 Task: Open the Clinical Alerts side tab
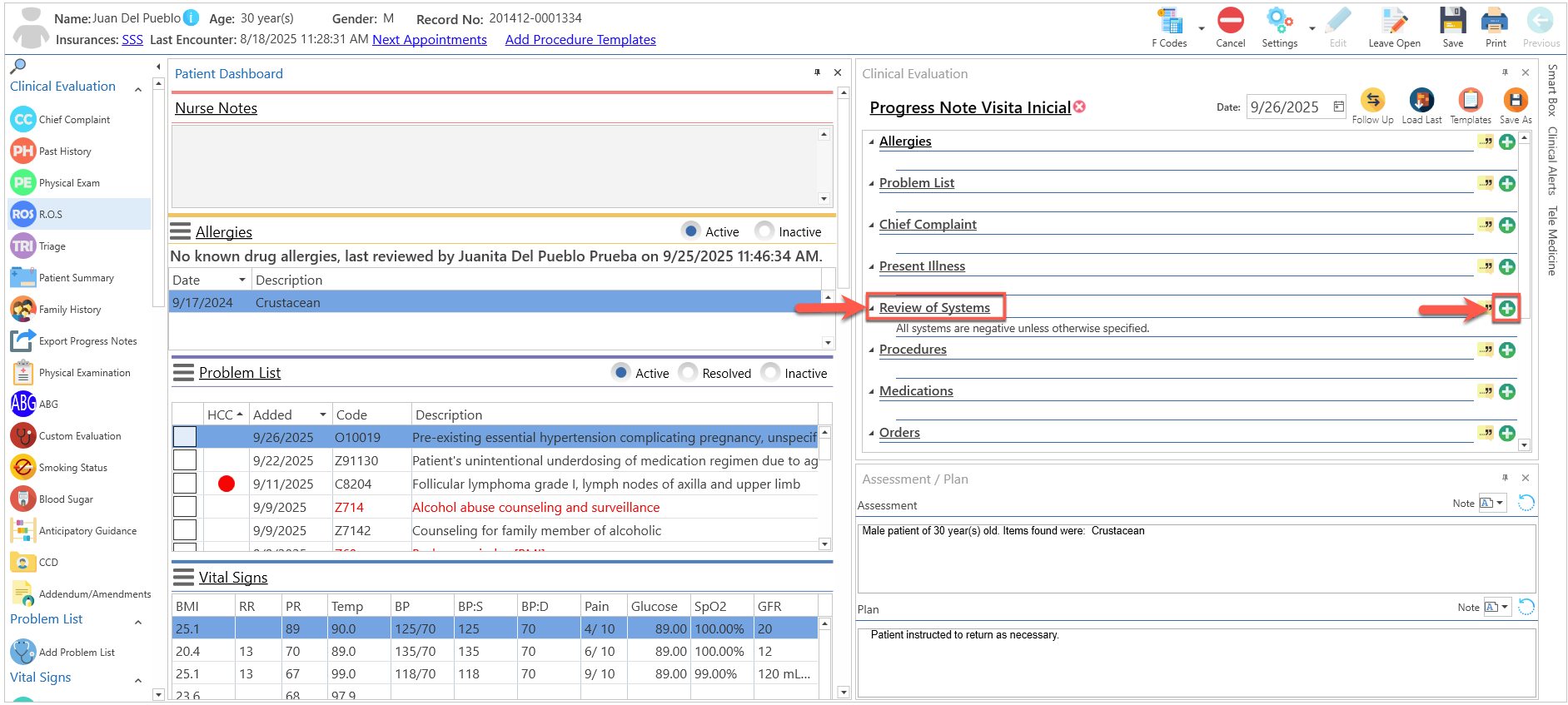point(1552,161)
